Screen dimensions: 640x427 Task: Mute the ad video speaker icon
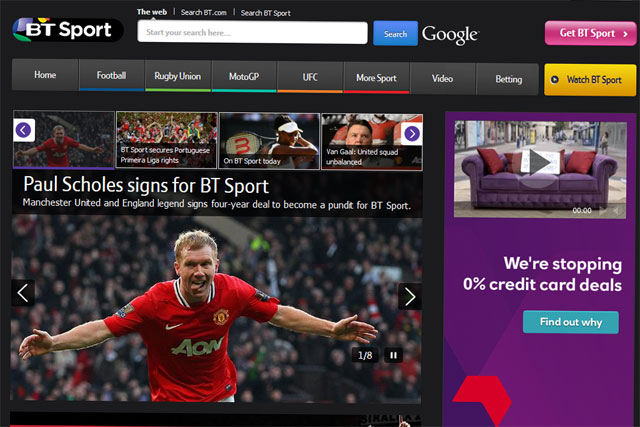pos(618,211)
